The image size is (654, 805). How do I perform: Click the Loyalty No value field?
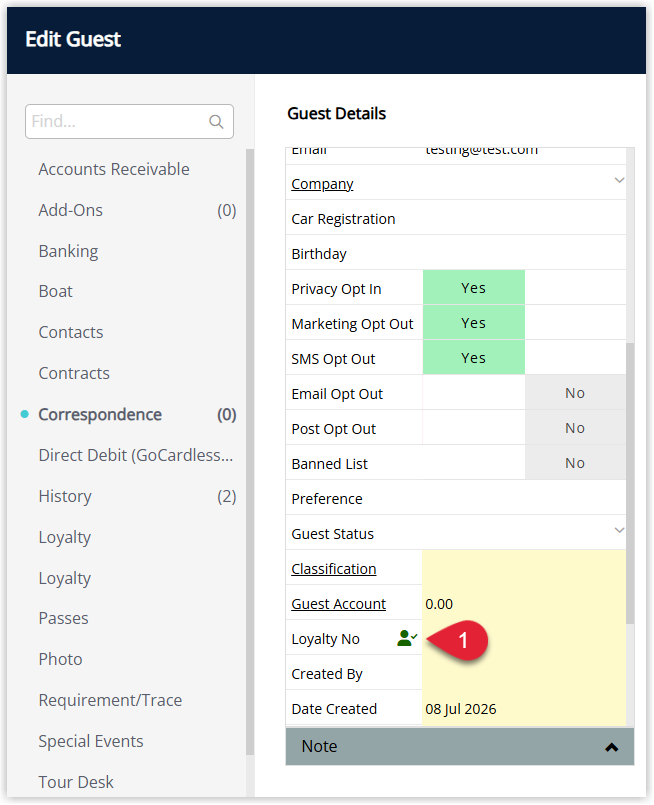pyautogui.click(x=524, y=638)
